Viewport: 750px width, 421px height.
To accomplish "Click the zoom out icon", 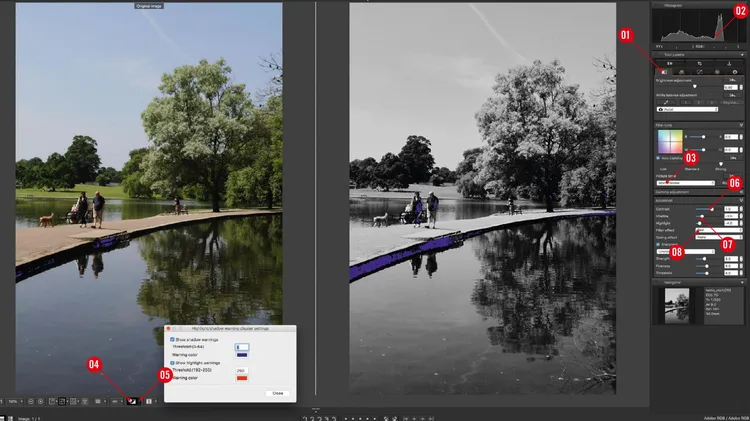I will 31,401.
